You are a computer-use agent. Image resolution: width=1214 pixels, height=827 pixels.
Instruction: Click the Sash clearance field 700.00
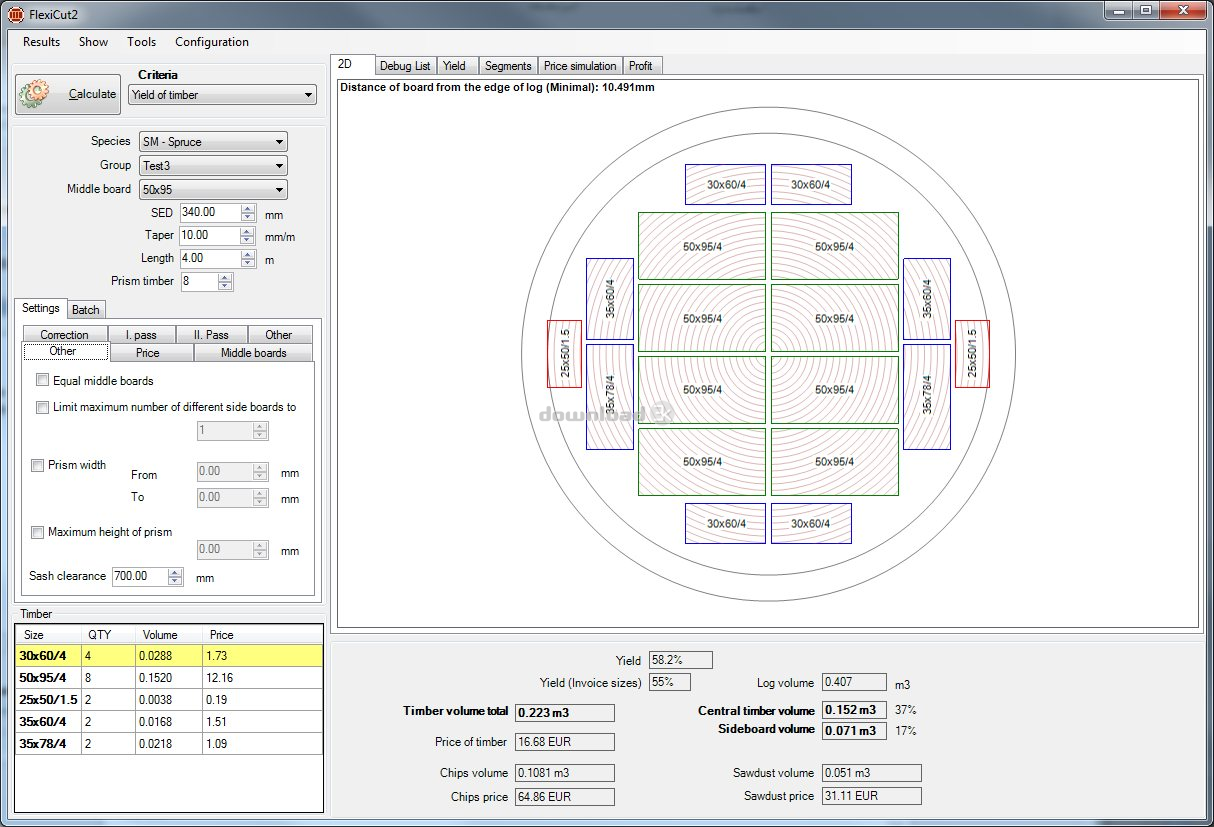[140, 576]
